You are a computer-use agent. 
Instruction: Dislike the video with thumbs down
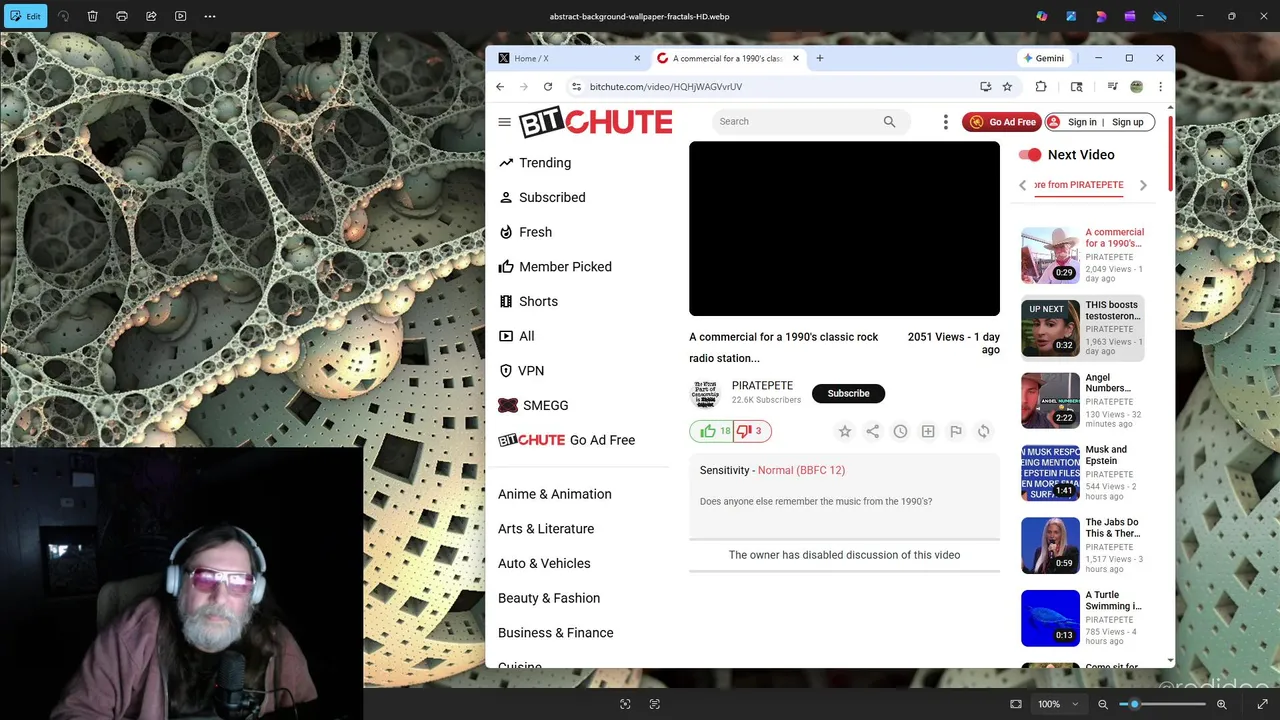pyautogui.click(x=752, y=431)
